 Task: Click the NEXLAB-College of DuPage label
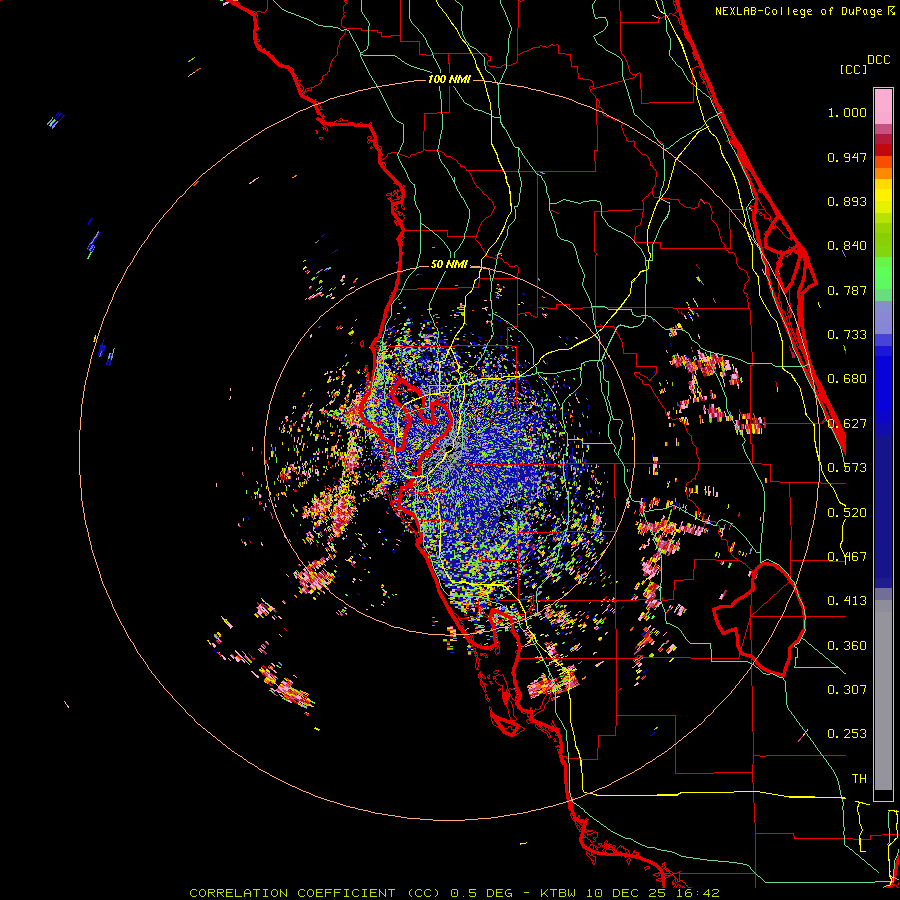click(798, 11)
